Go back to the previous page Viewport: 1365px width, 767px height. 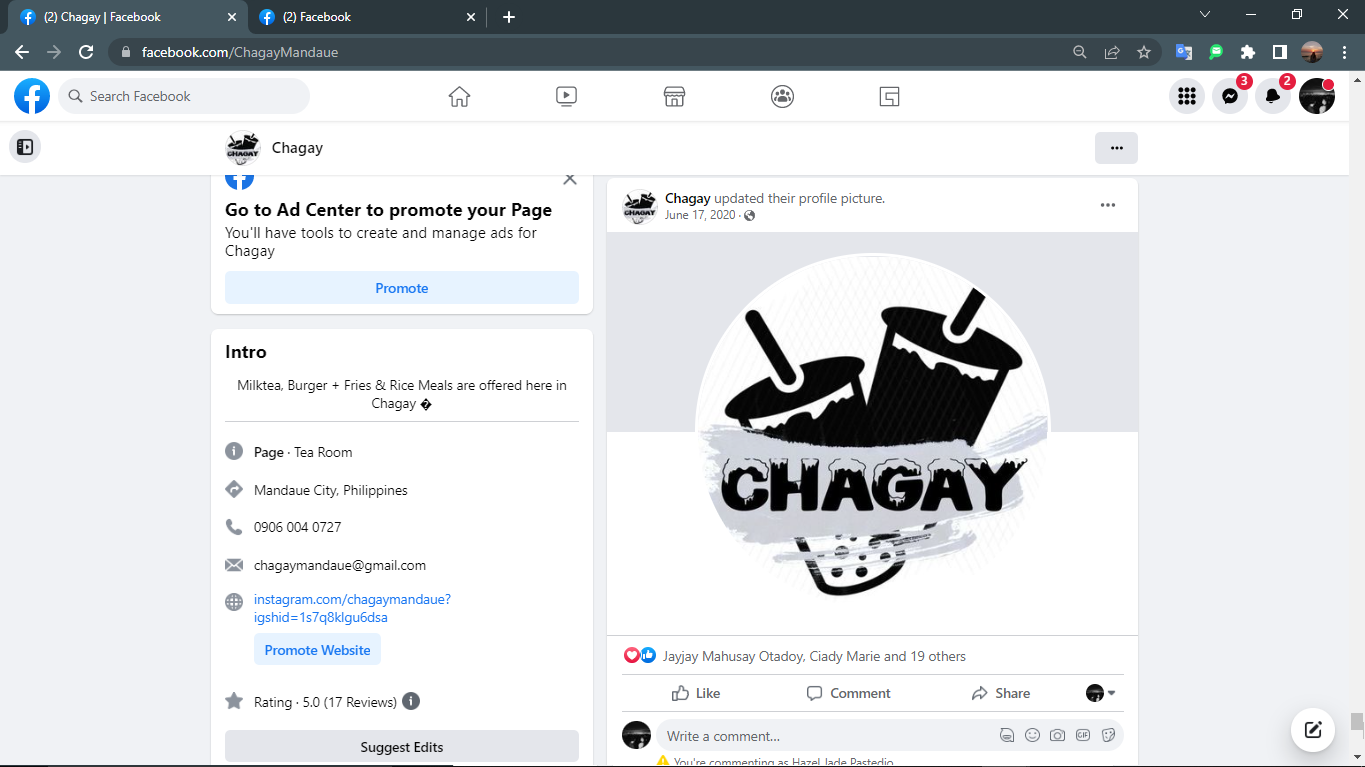[22, 52]
